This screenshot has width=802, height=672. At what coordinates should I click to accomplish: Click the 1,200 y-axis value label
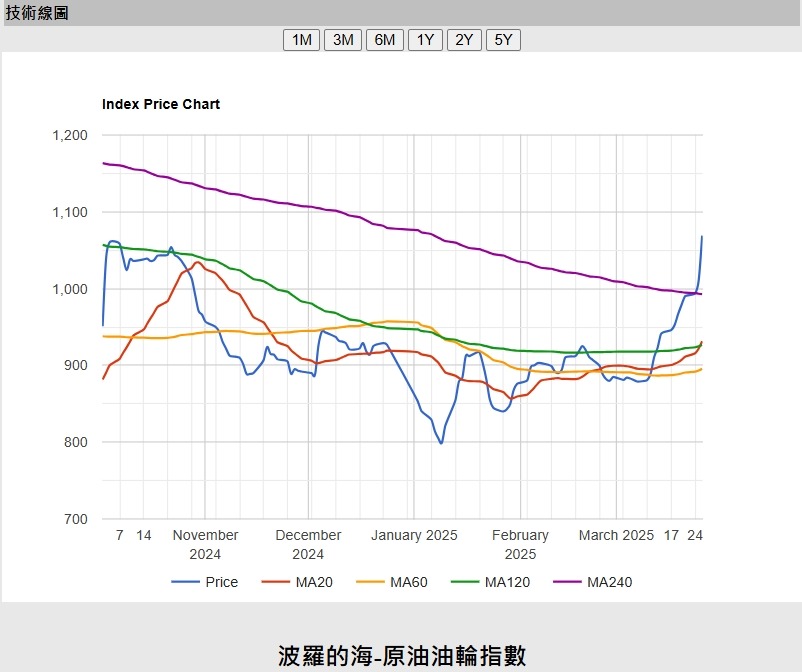(x=68, y=136)
